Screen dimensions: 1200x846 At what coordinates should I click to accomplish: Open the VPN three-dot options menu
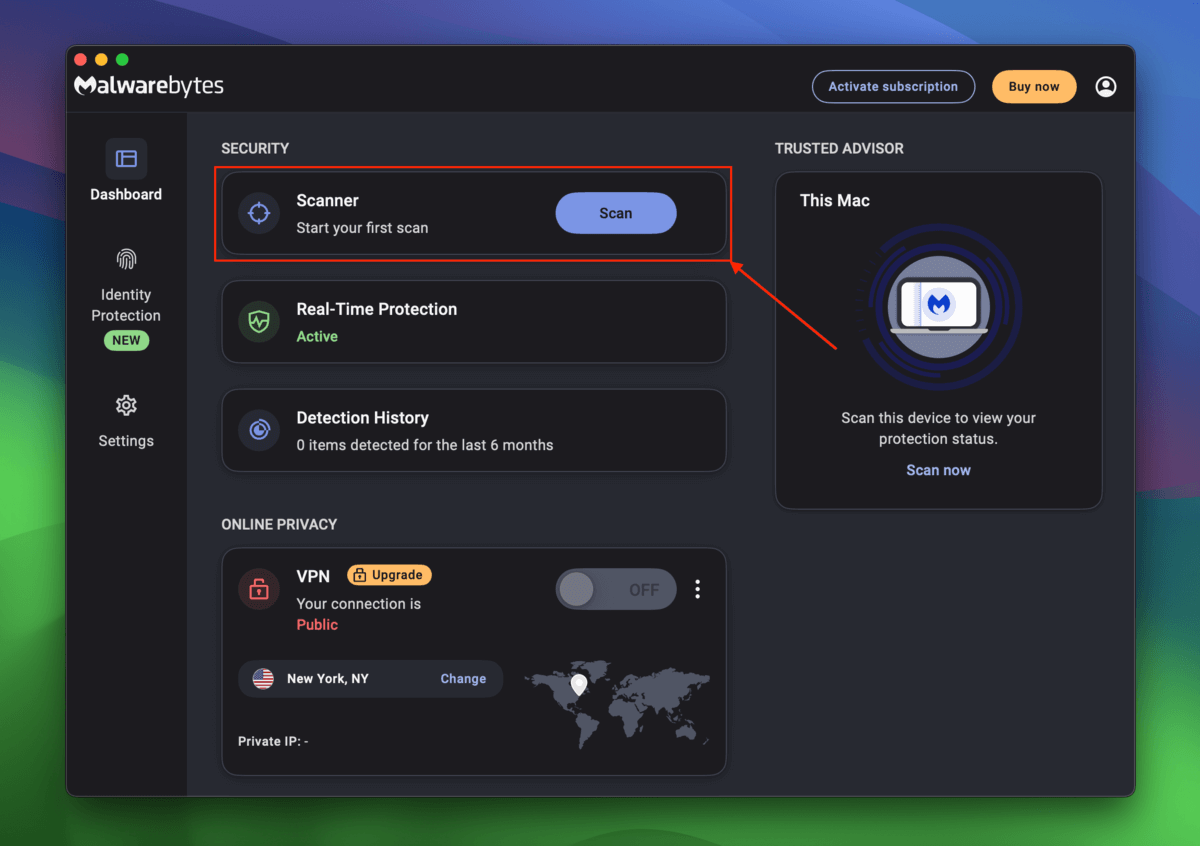point(698,589)
